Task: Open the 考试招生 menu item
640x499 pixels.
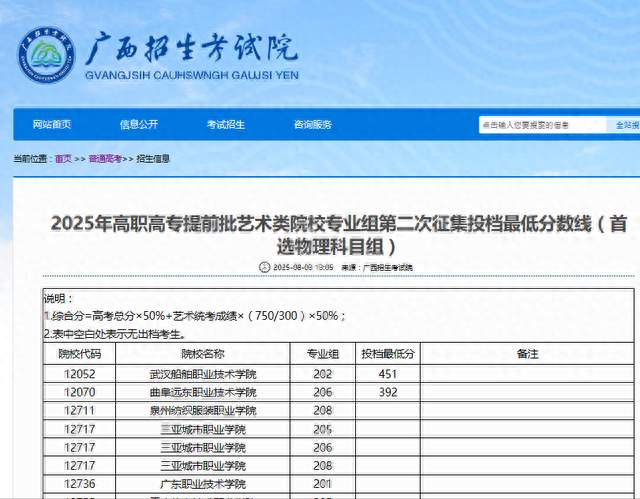Action: click(x=226, y=124)
